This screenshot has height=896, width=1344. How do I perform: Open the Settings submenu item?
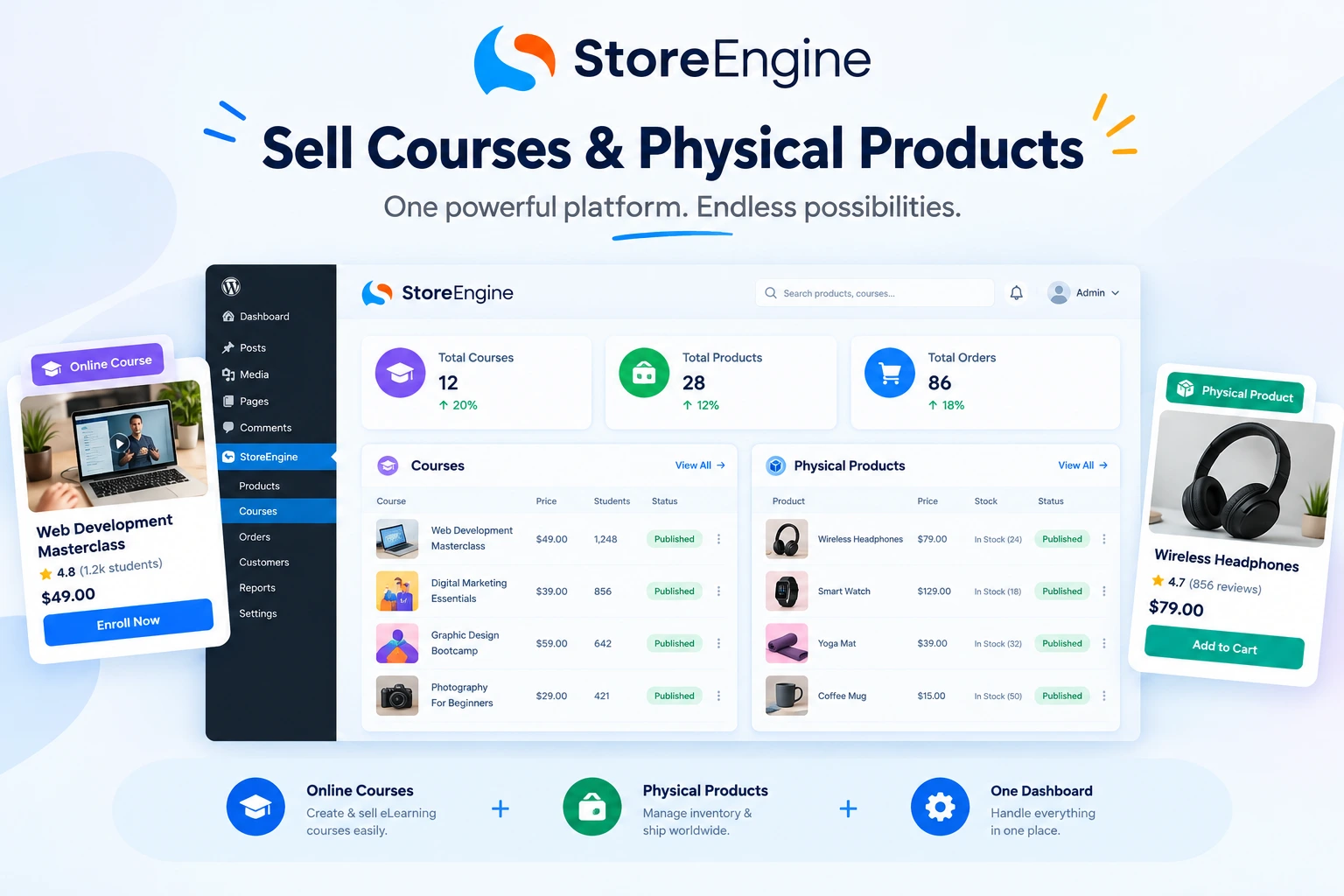tap(258, 613)
